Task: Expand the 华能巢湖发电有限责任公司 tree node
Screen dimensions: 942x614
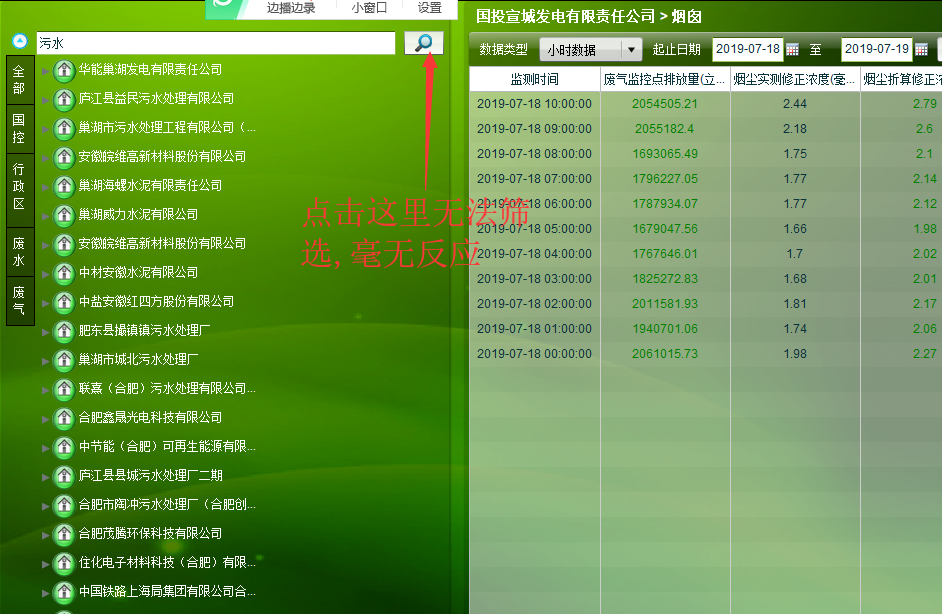Action: coord(46,71)
